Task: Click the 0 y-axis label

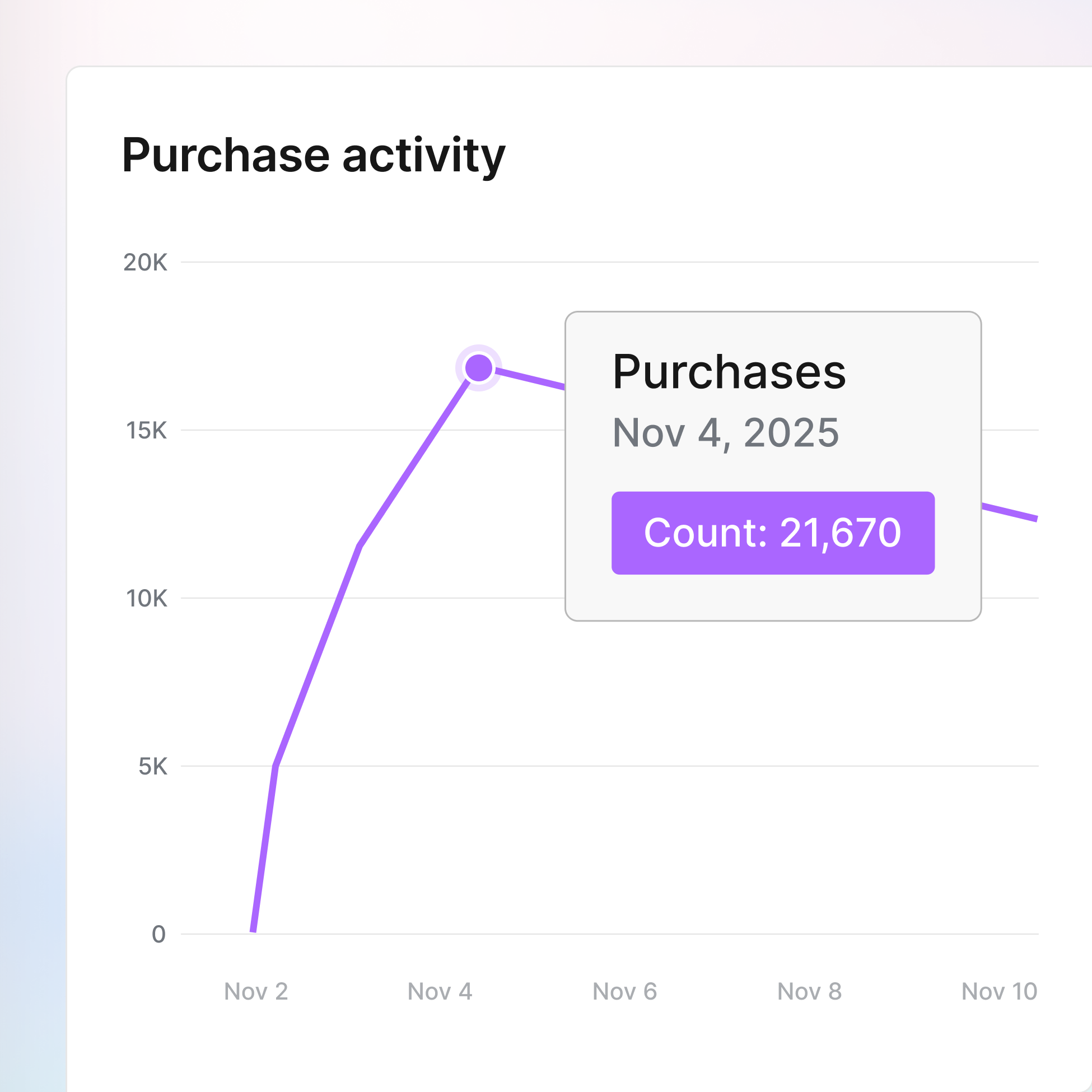Action: 159,934
